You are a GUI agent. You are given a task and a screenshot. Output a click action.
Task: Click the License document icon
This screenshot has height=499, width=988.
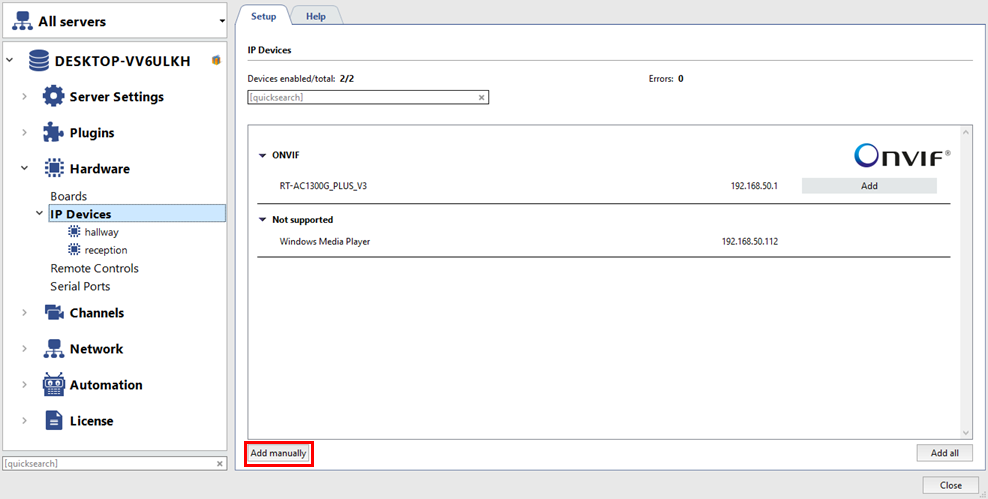pyautogui.click(x=53, y=421)
